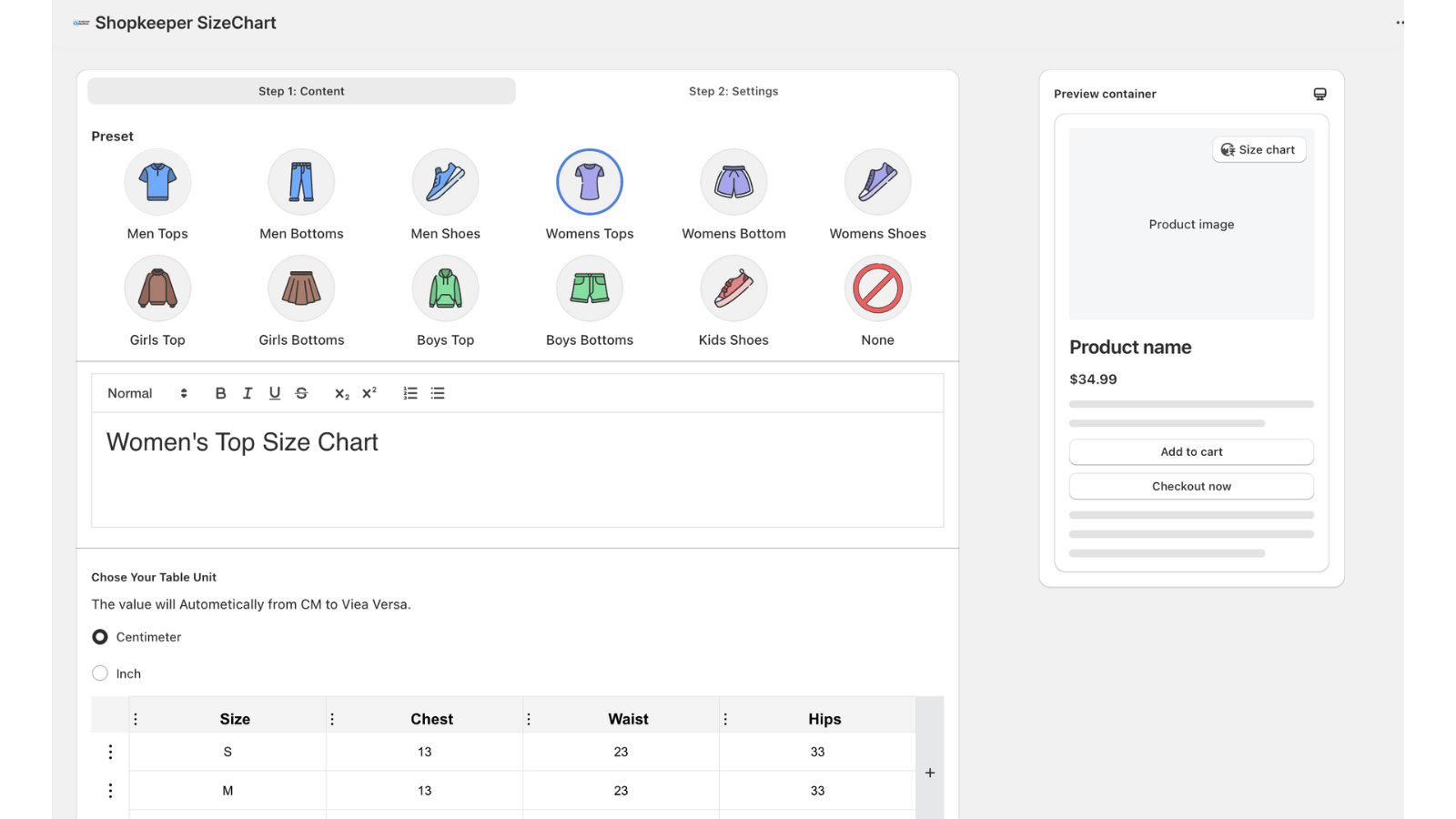
Task: Choose the Boys Top hoodie preset
Action: click(x=445, y=288)
